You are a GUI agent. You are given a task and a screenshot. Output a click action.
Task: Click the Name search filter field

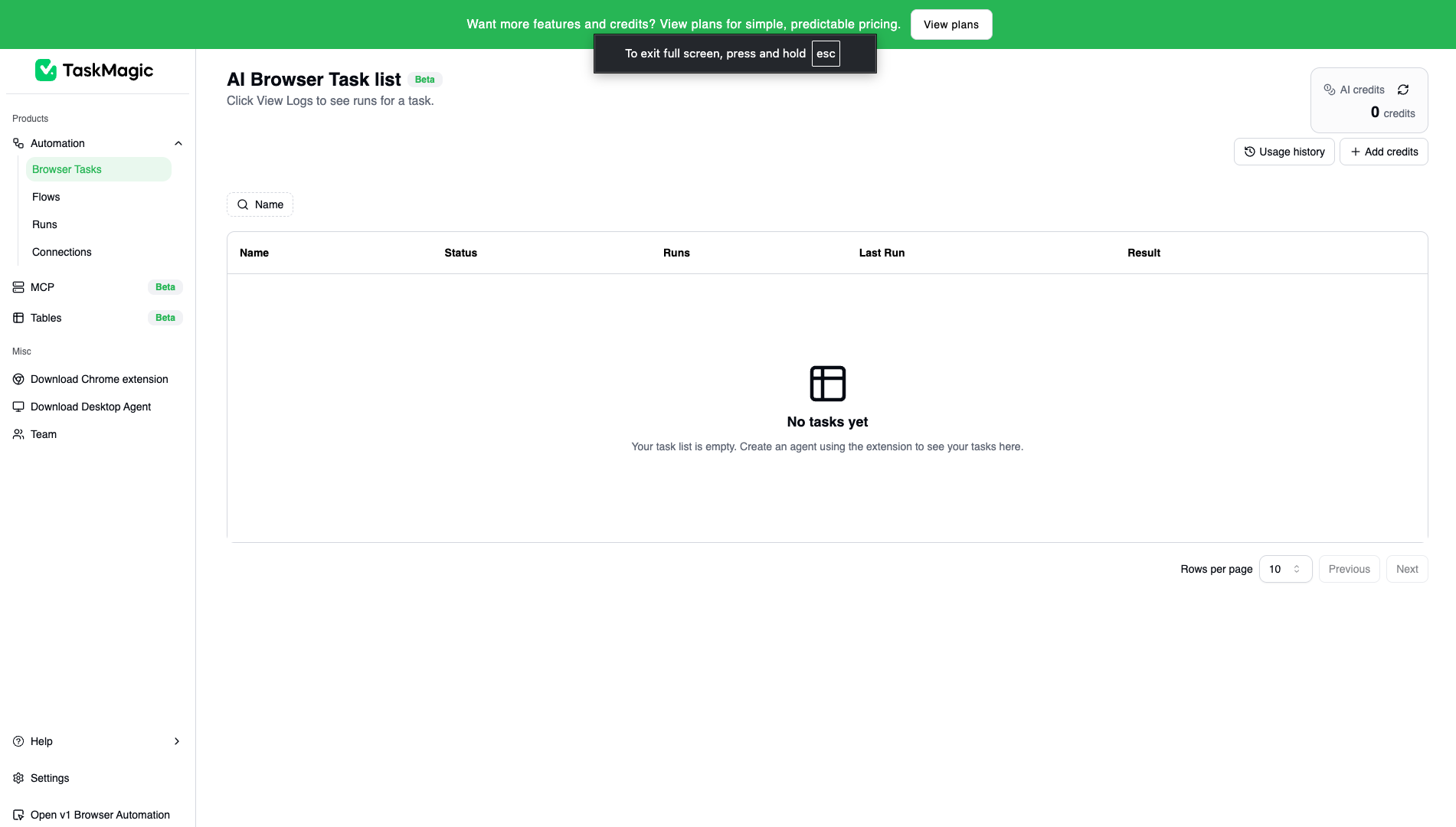tap(260, 204)
